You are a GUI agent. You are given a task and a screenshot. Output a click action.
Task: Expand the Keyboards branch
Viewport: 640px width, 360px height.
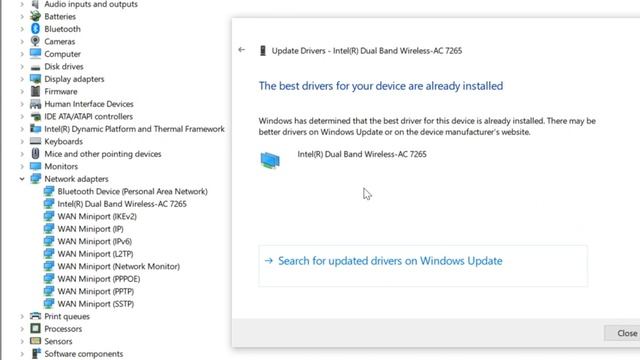(22, 141)
